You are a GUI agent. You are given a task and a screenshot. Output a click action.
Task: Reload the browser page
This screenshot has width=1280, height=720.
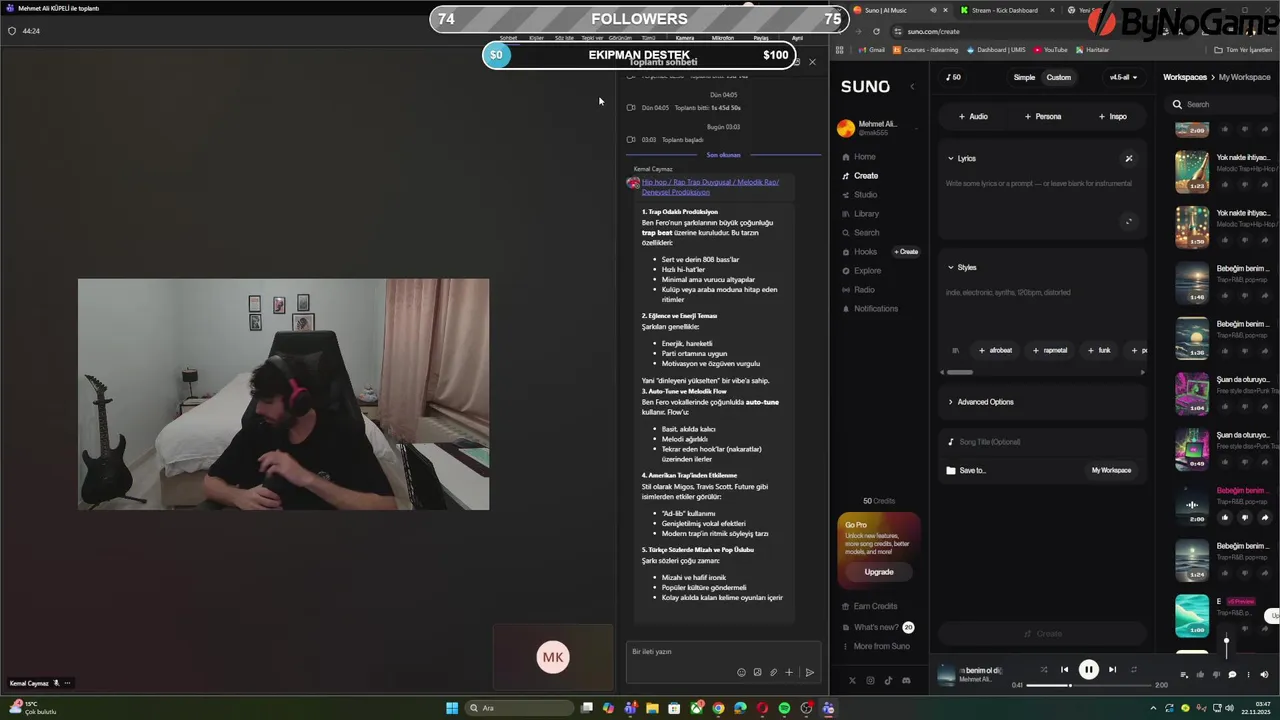point(876,31)
